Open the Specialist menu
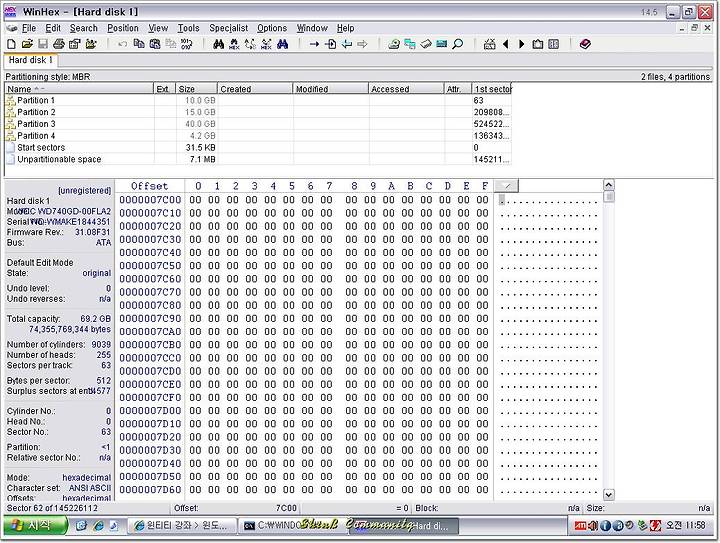 point(228,28)
